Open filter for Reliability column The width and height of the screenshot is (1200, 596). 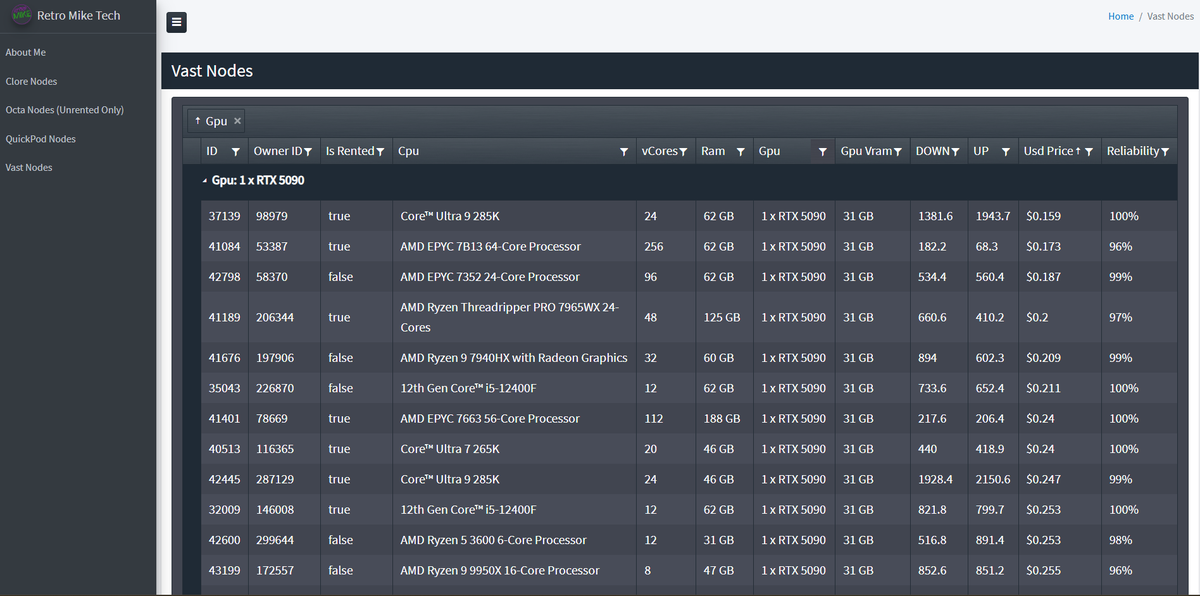click(x=1165, y=152)
